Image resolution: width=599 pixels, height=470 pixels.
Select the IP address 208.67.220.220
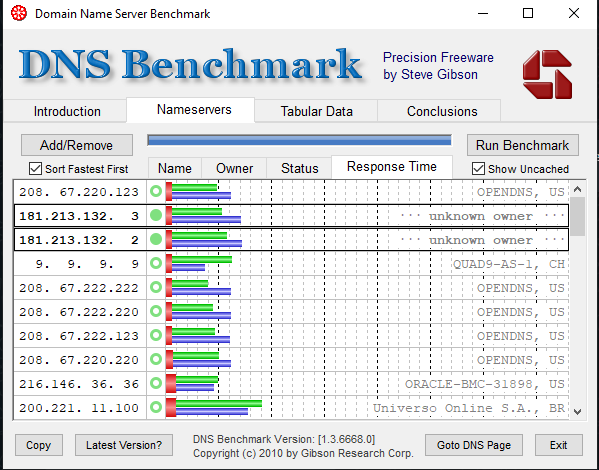pos(79,360)
